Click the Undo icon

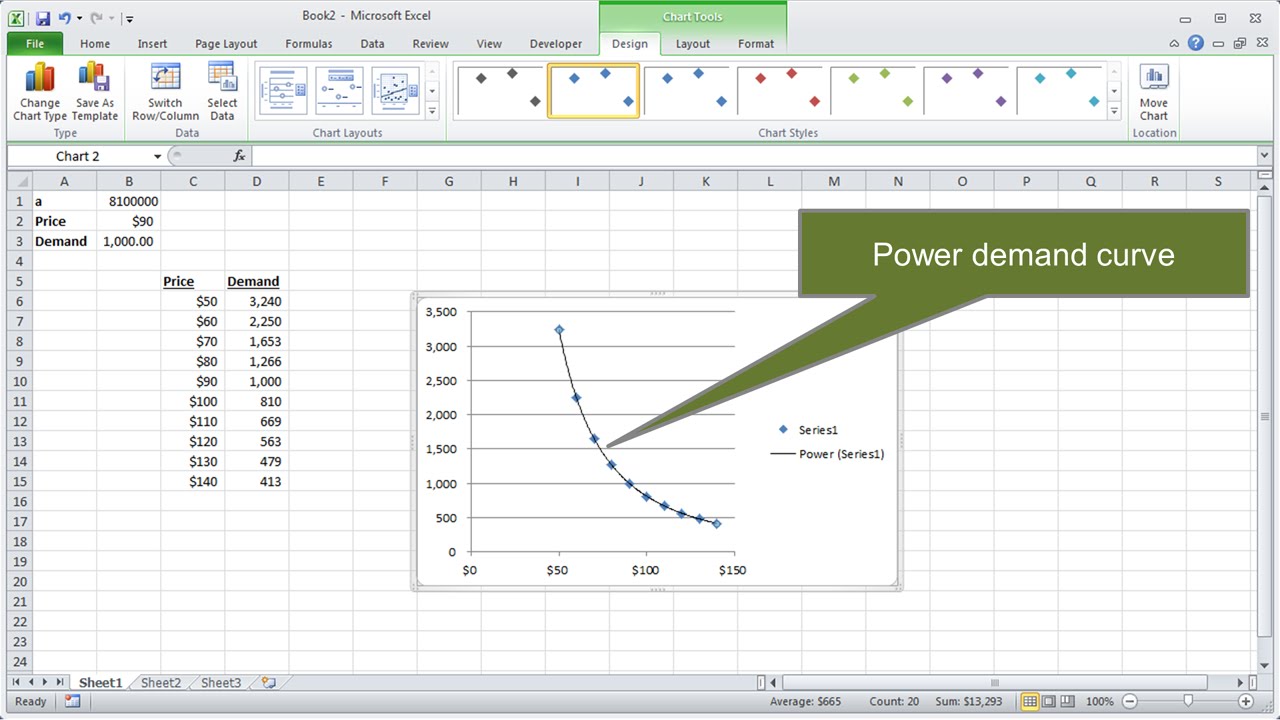pyautogui.click(x=65, y=18)
